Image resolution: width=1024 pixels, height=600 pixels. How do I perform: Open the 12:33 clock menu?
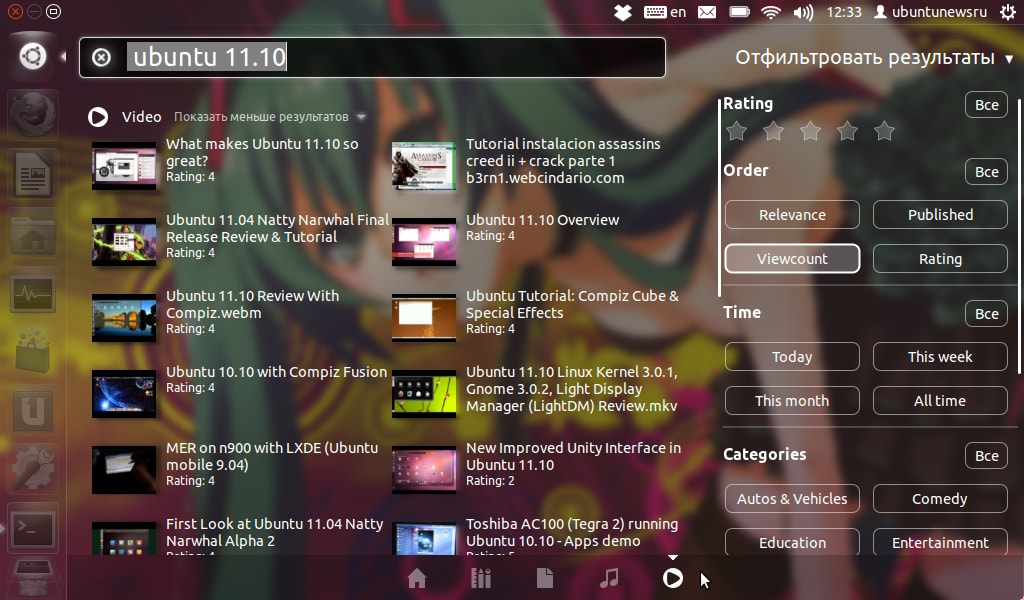point(844,12)
